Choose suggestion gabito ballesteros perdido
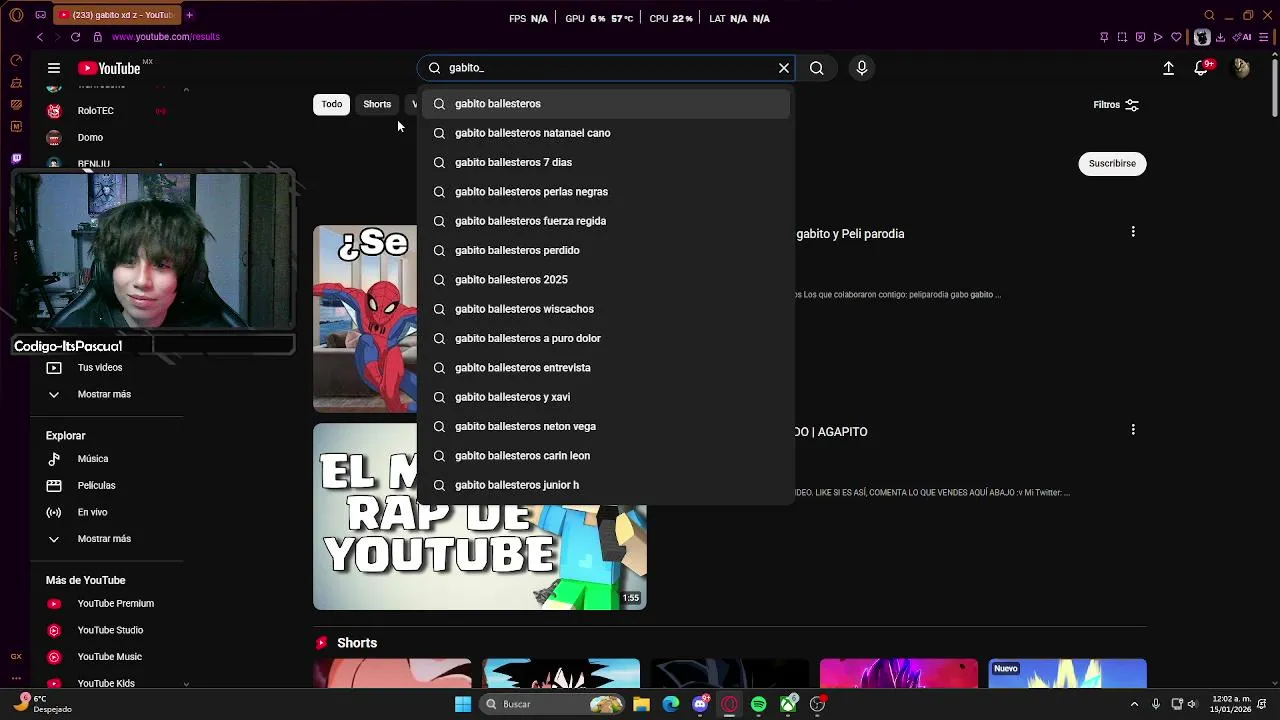 coord(606,250)
